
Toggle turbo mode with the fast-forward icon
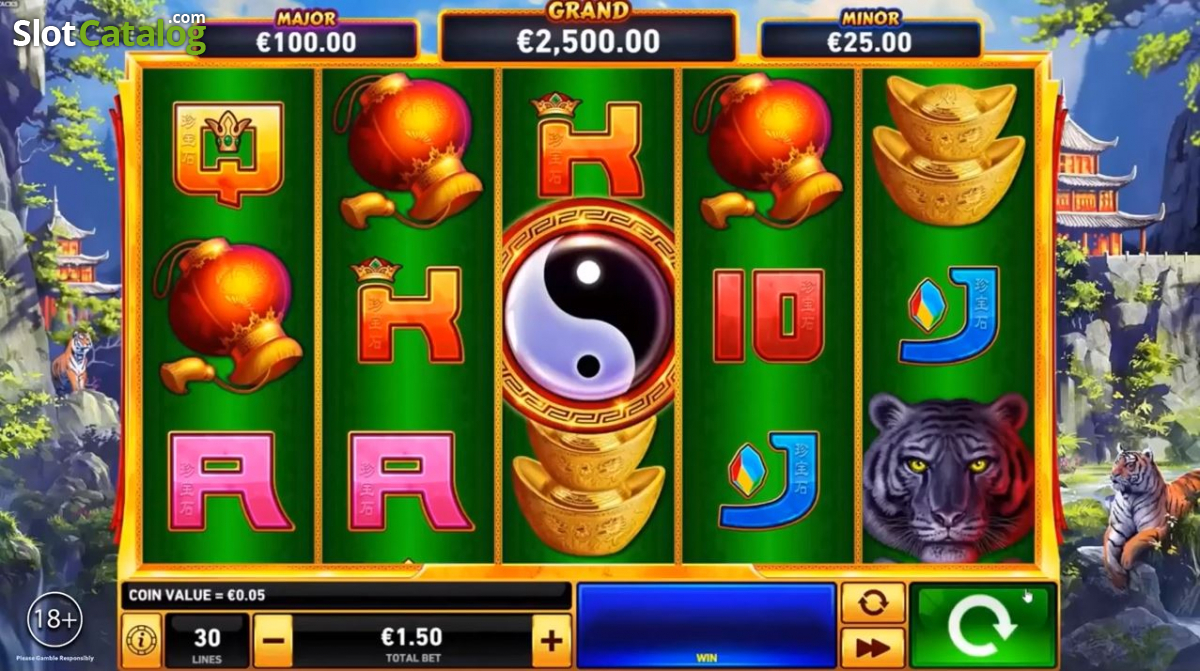[873, 648]
